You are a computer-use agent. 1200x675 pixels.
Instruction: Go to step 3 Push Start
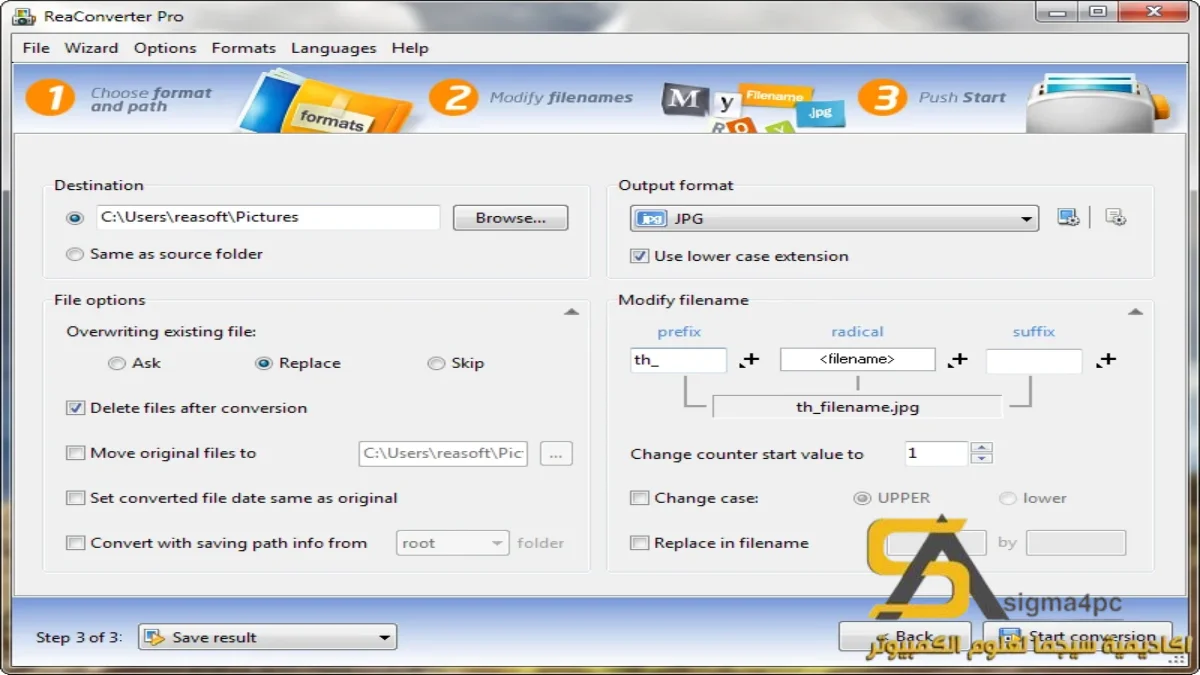[932, 98]
